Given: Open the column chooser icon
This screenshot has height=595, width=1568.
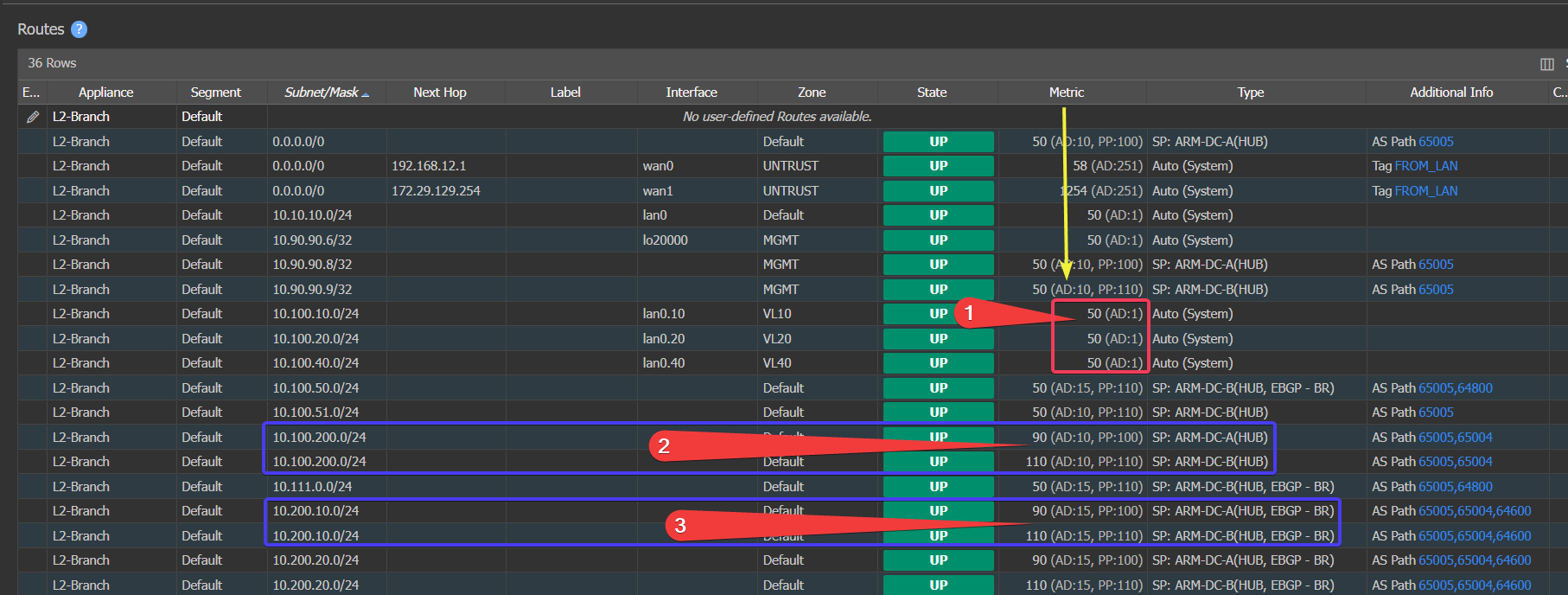Looking at the screenshot, I should click(1547, 64).
